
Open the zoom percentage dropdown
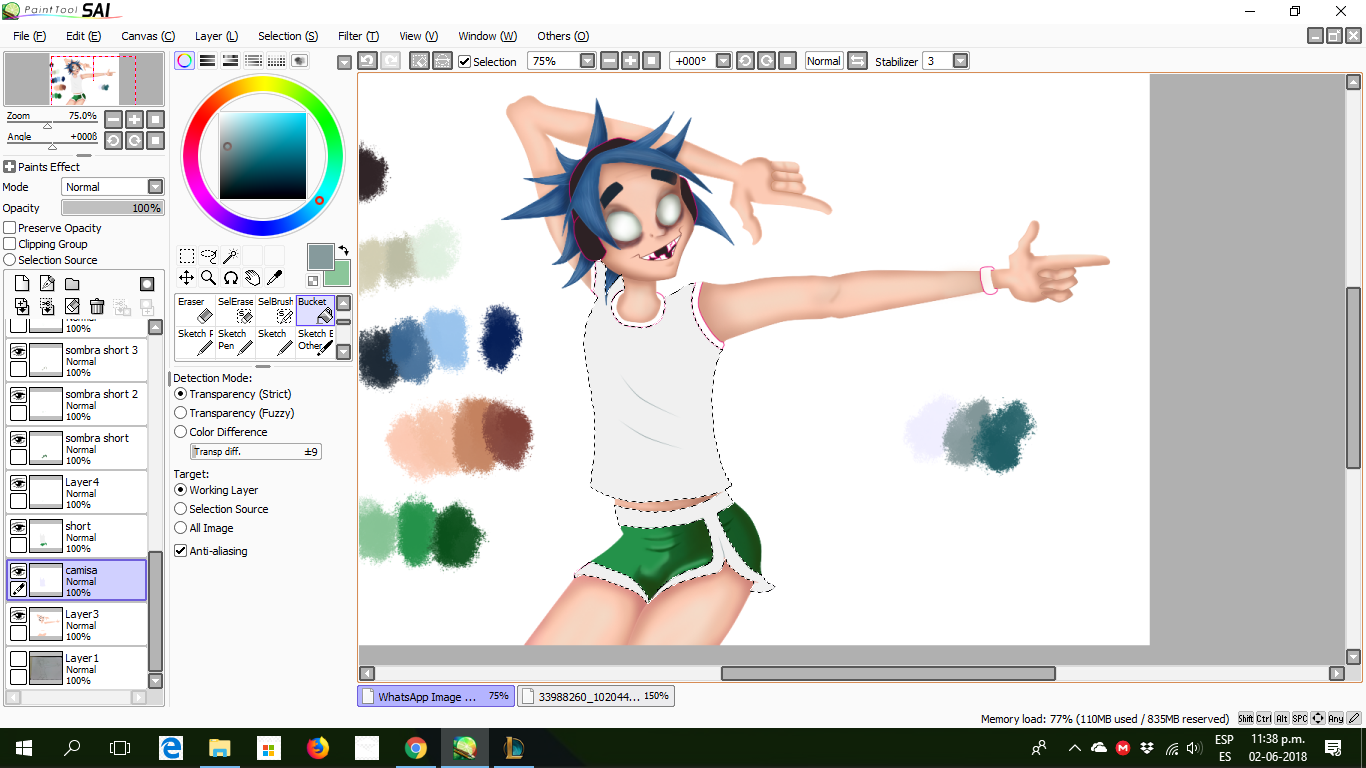[x=587, y=61]
